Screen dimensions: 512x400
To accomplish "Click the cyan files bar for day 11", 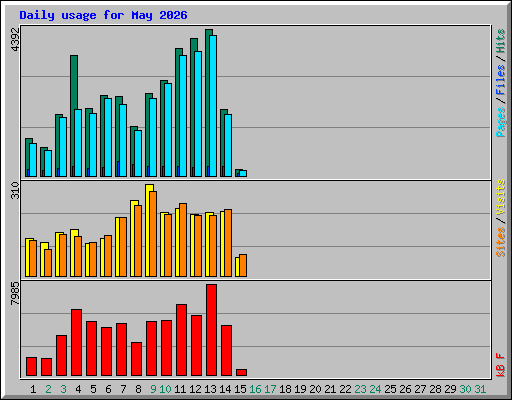I will (x=183, y=116).
